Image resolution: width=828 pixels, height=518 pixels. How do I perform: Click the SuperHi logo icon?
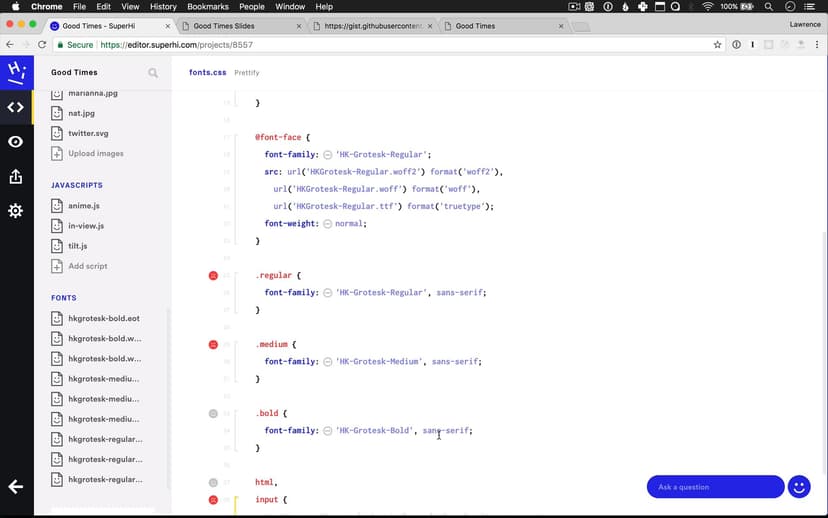point(16,73)
